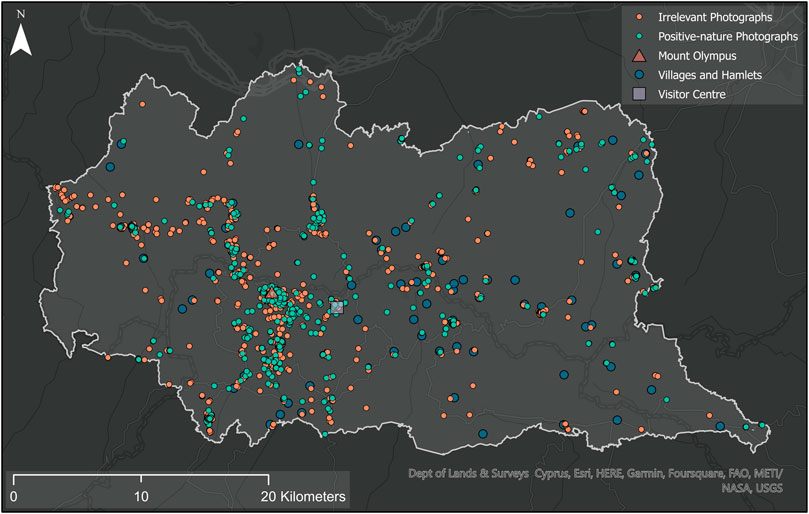Click the '0' scale bar label
809x514 pixels.
tap(13, 496)
